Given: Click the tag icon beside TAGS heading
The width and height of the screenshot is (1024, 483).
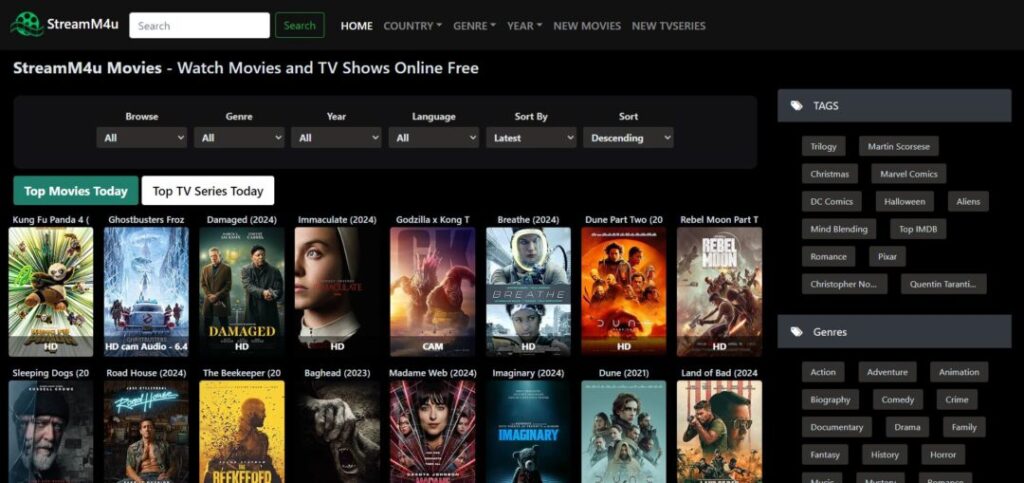Looking at the screenshot, I should pos(797,106).
